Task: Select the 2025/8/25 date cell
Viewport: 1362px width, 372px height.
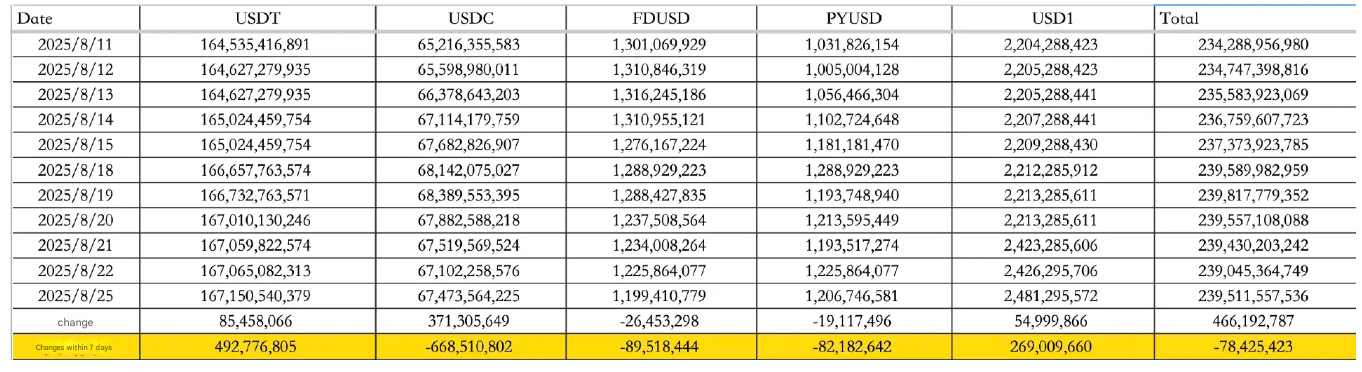Action: 75,295
